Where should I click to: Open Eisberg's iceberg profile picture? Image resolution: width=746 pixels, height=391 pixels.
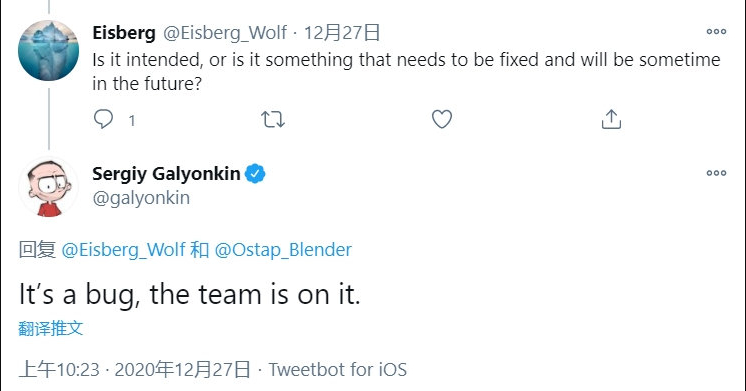pos(49,50)
